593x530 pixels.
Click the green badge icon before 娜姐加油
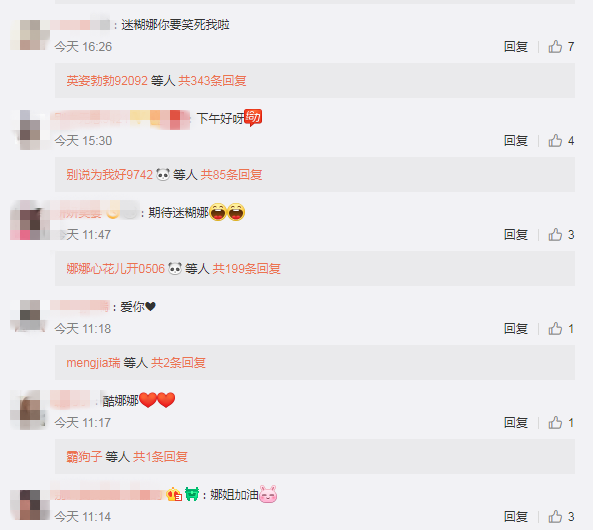click(x=192, y=494)
